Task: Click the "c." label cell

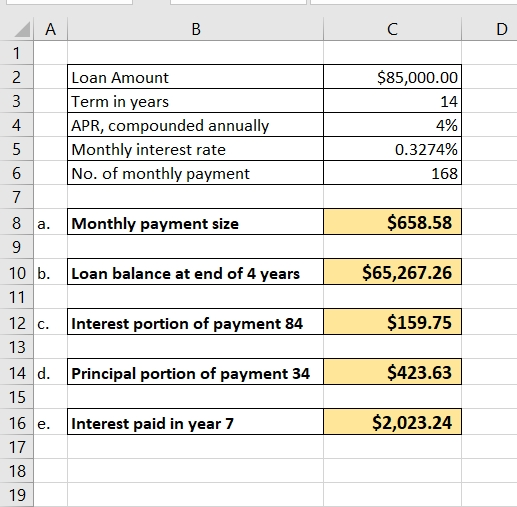Action: click(x=50, y=322)
